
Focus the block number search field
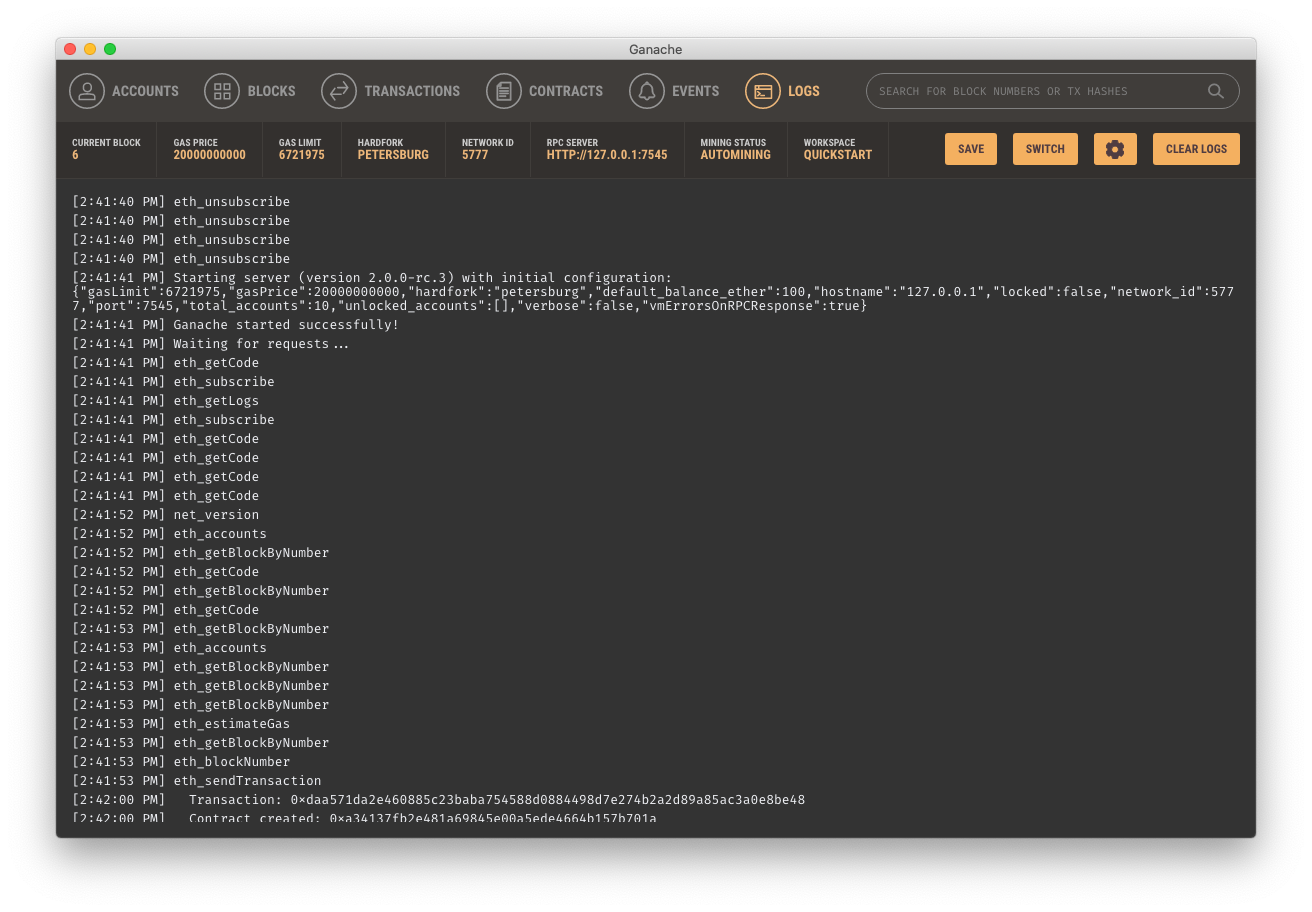click(x=1053, y=91)
